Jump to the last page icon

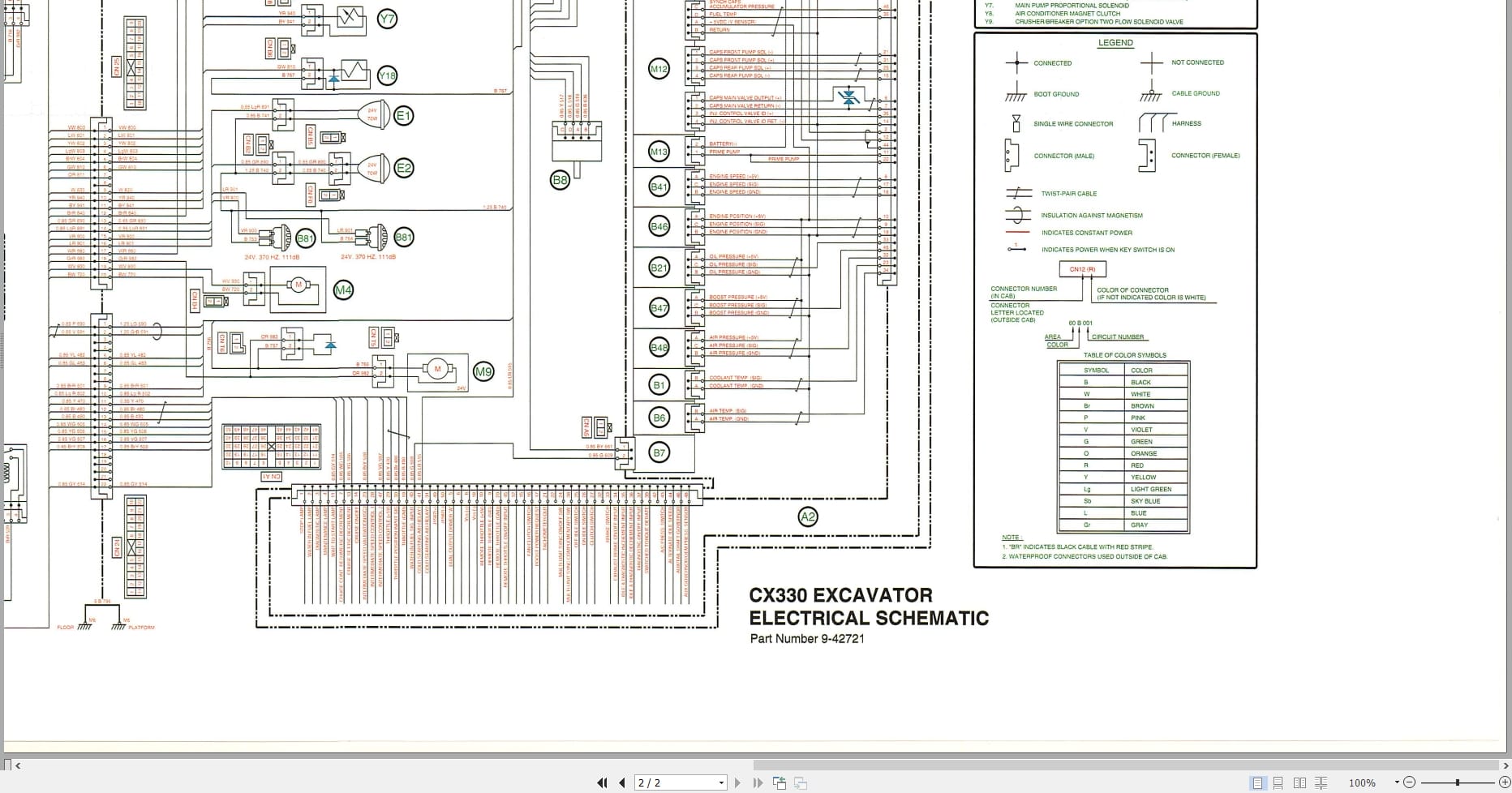[x=756, y=782]
